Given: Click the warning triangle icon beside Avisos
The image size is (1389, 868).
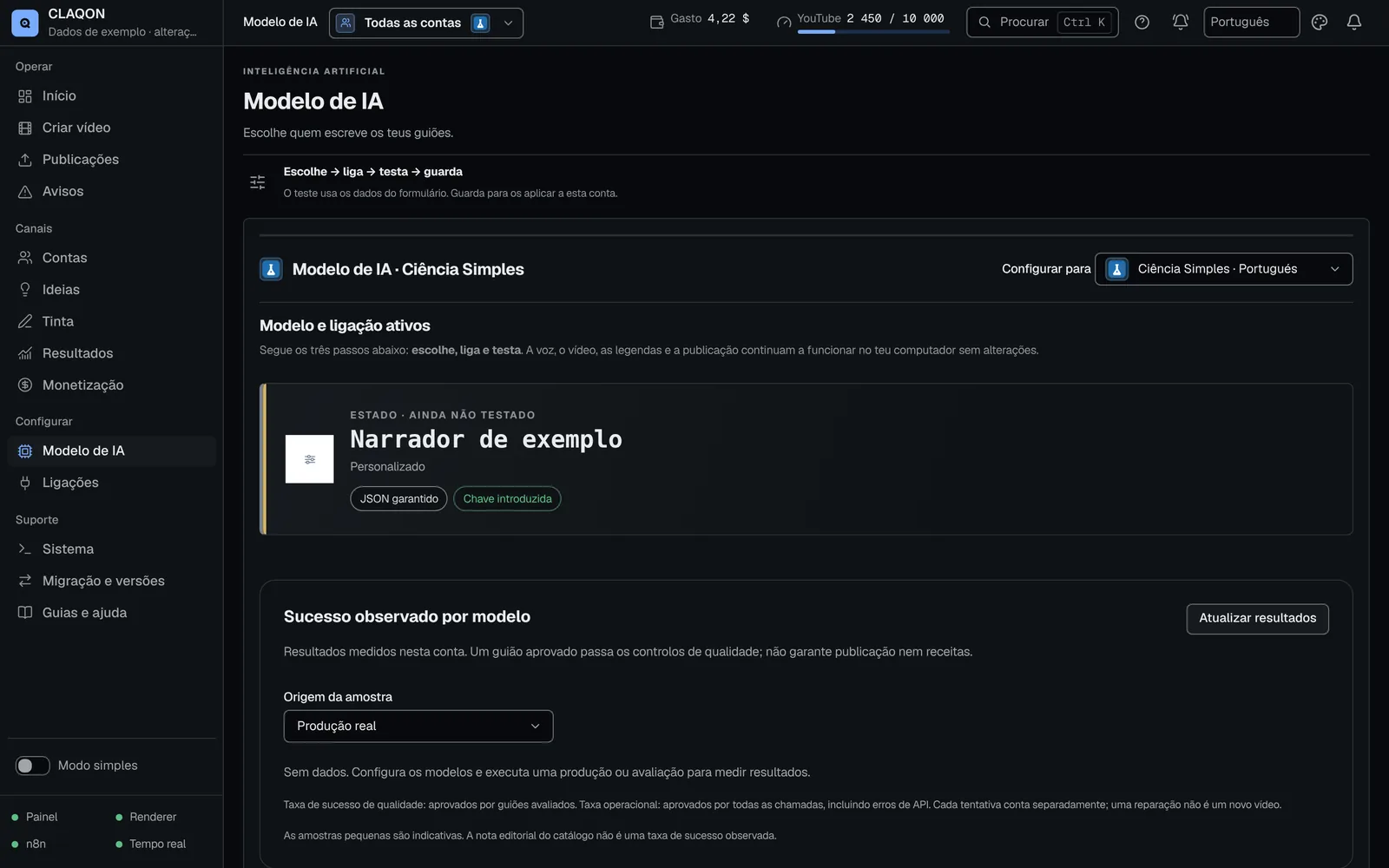Looking at the screenshot, I should tap(25, 192).
